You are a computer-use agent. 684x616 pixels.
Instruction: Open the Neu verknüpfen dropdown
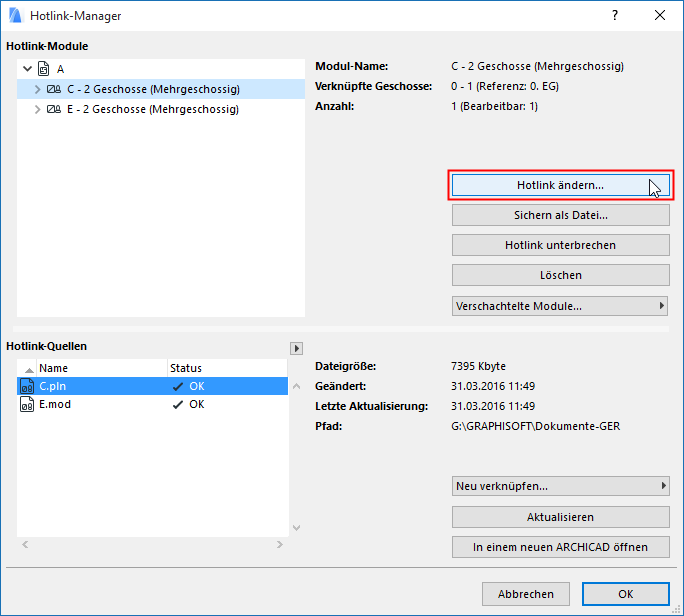[x=560, y=486]
